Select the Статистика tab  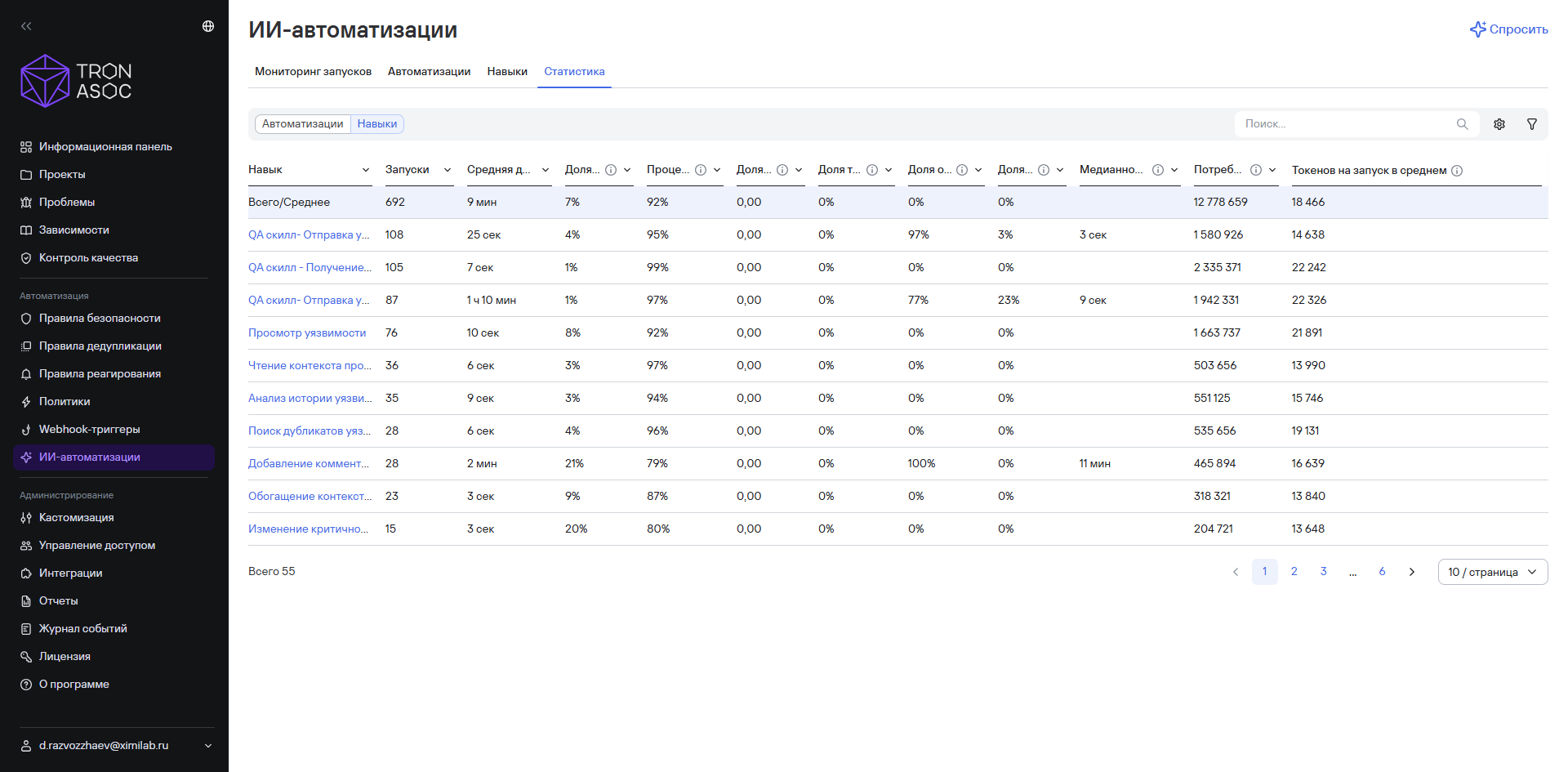click(x=574, y=72)
